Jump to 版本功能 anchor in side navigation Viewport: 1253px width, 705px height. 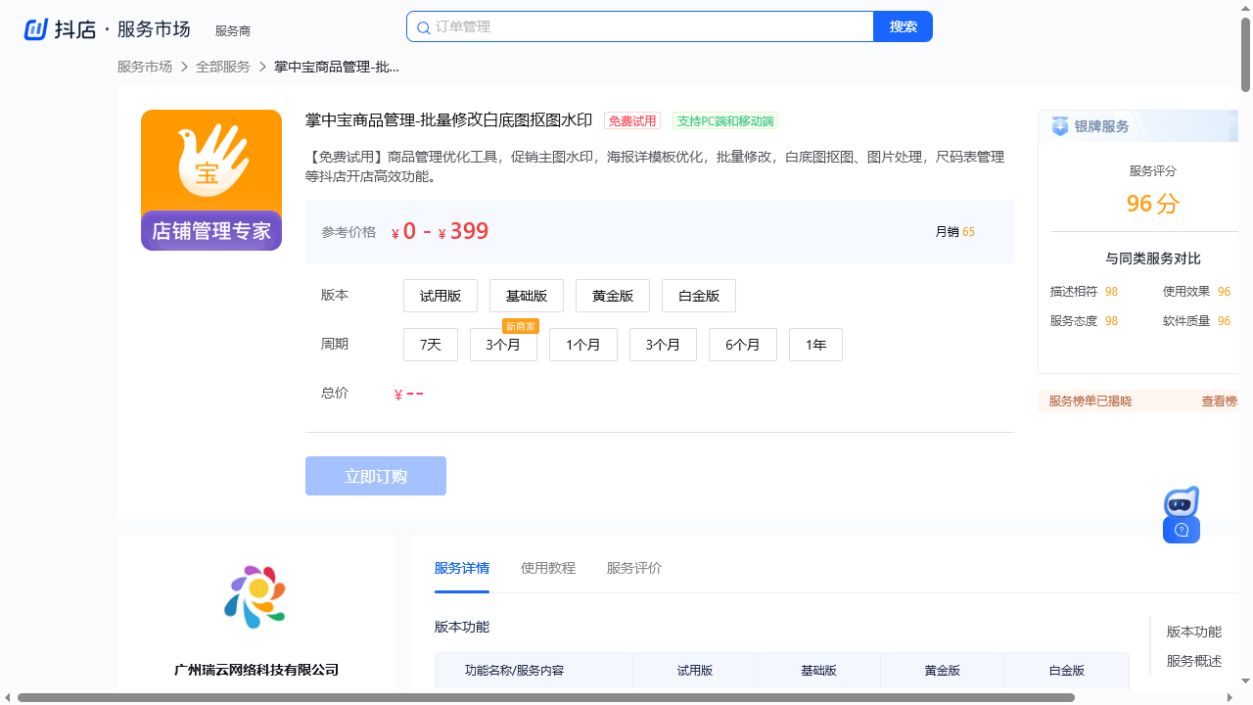pyautogui.click(x=1194, y=632)
